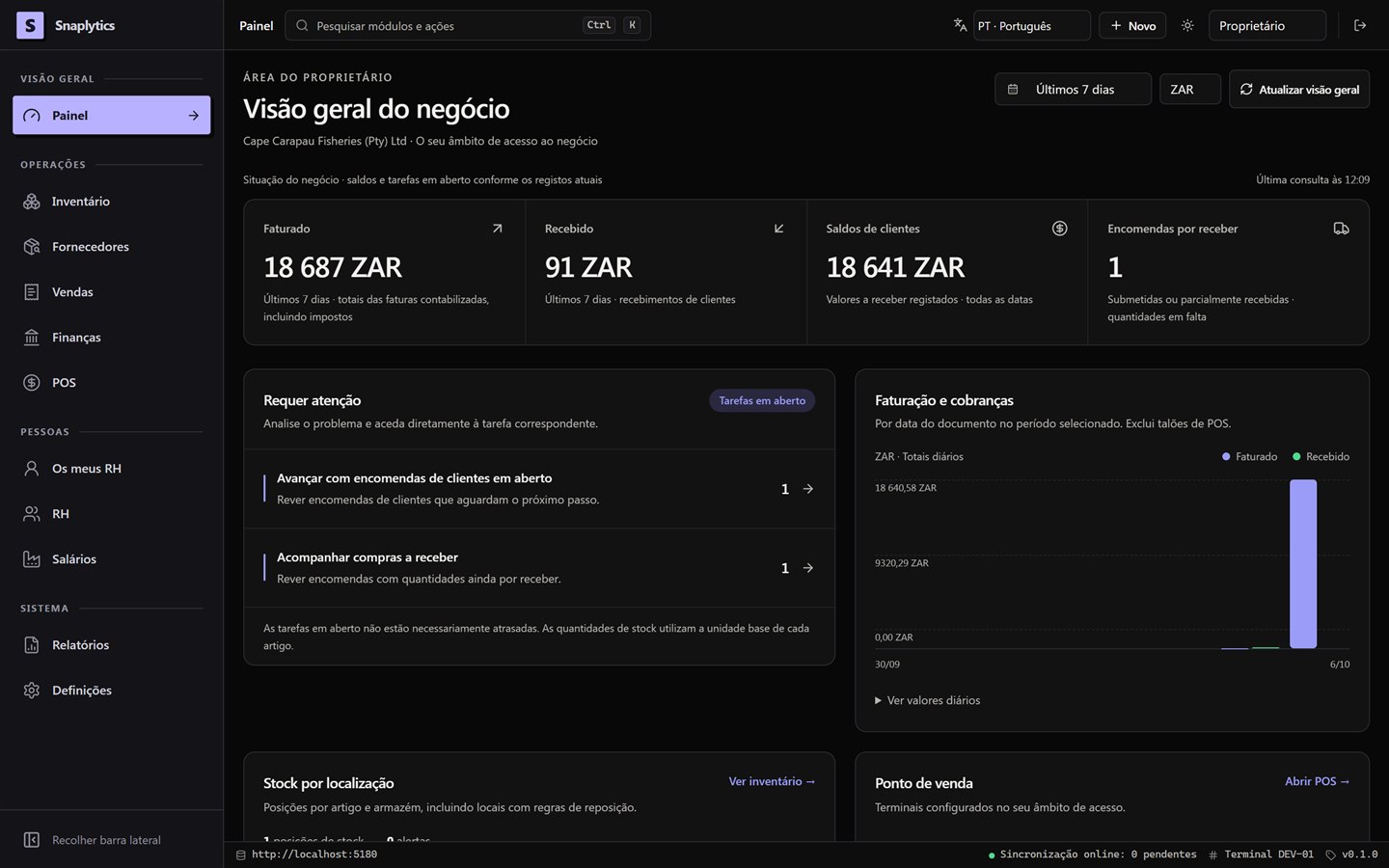Click the Relatórios document icon
The image size is (1389, 868).
point(32,645)
